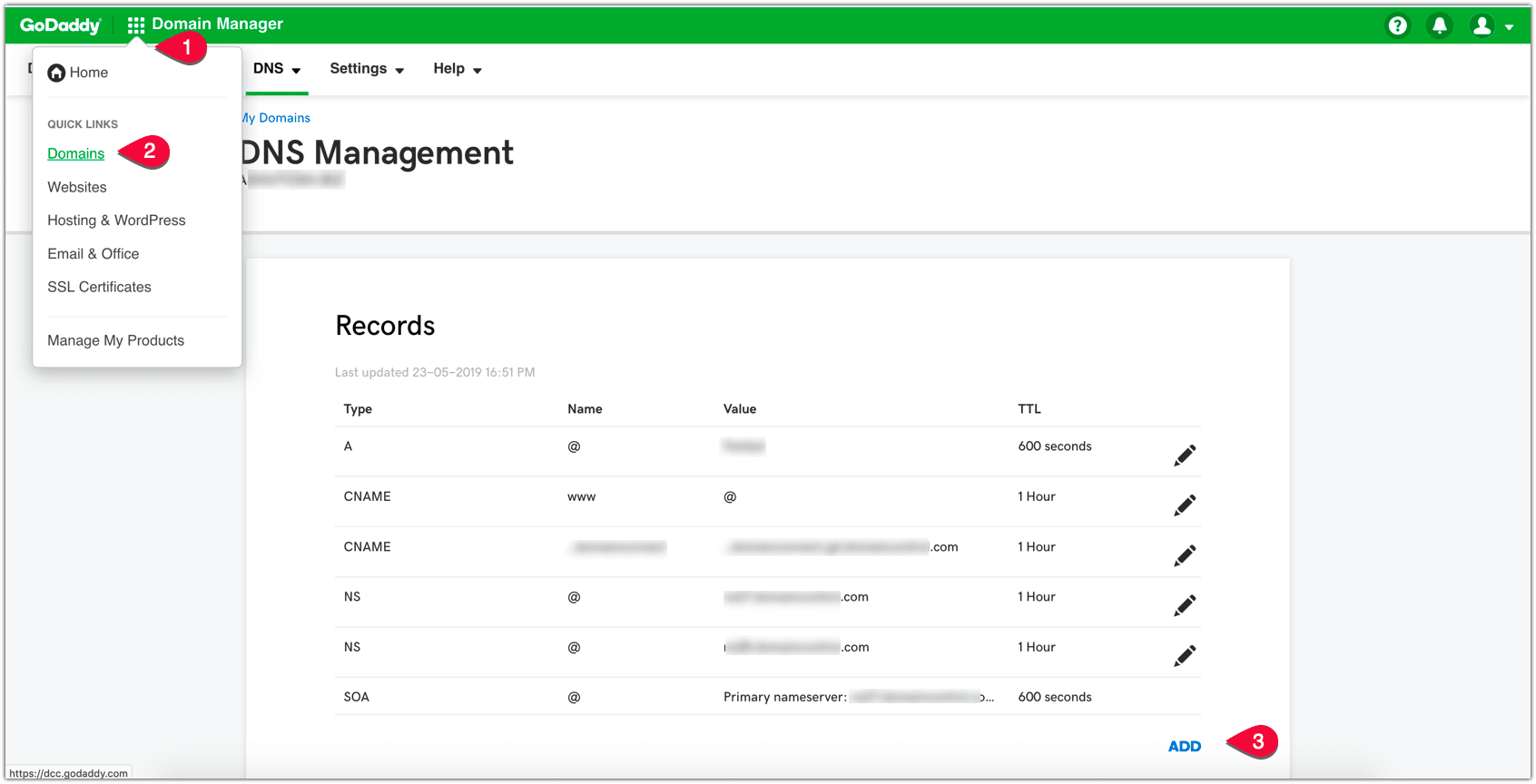Click the Domain Manager title
Screen dimensions: 1536x784
coord(218,24)
